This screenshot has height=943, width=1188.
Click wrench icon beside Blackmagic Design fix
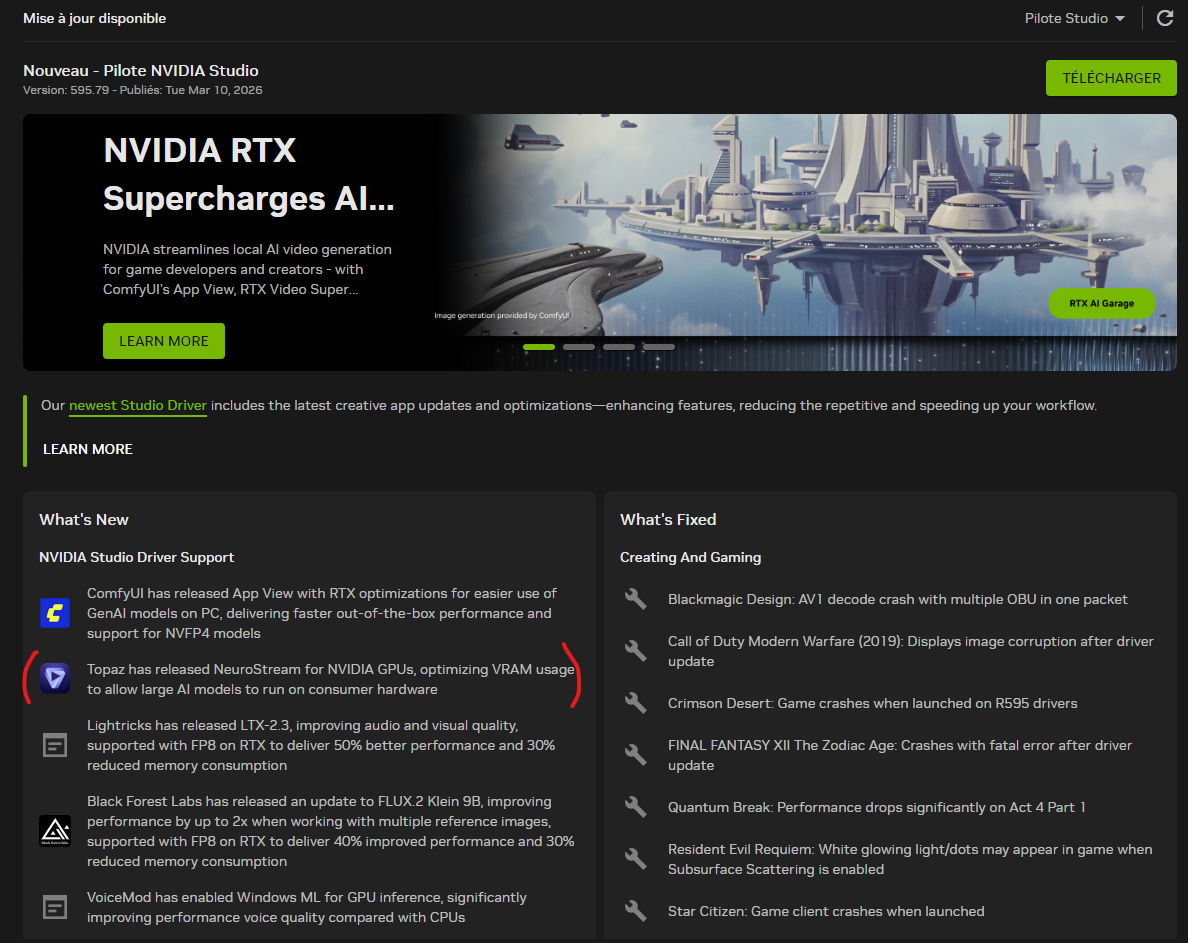point(635,599)
